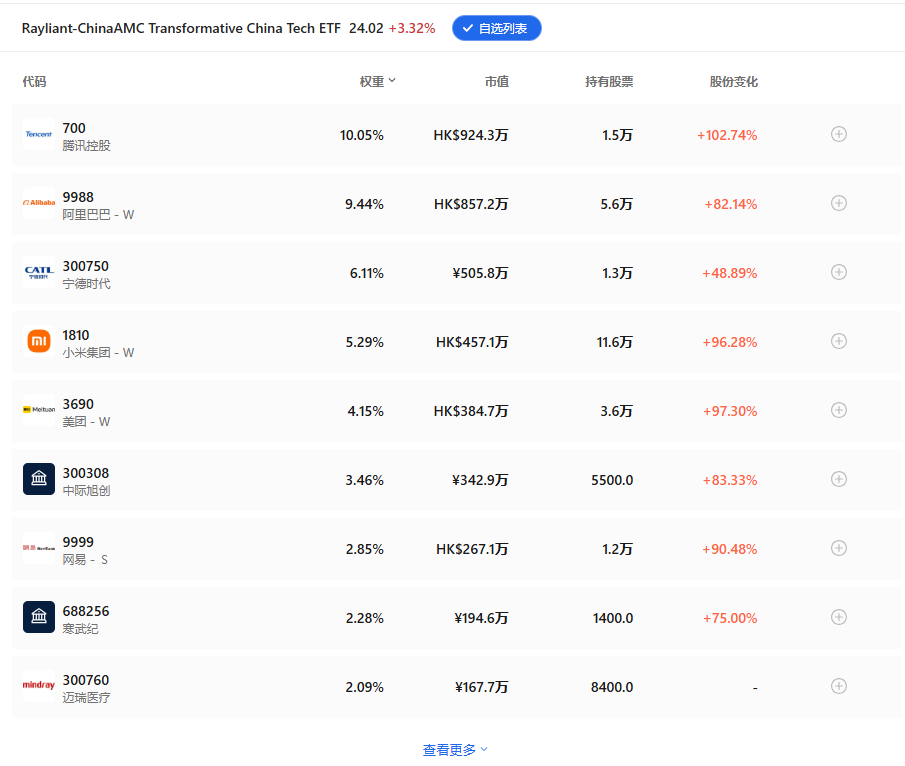Click the 持有股票 column header
The image size is (905, 766).
609,81
